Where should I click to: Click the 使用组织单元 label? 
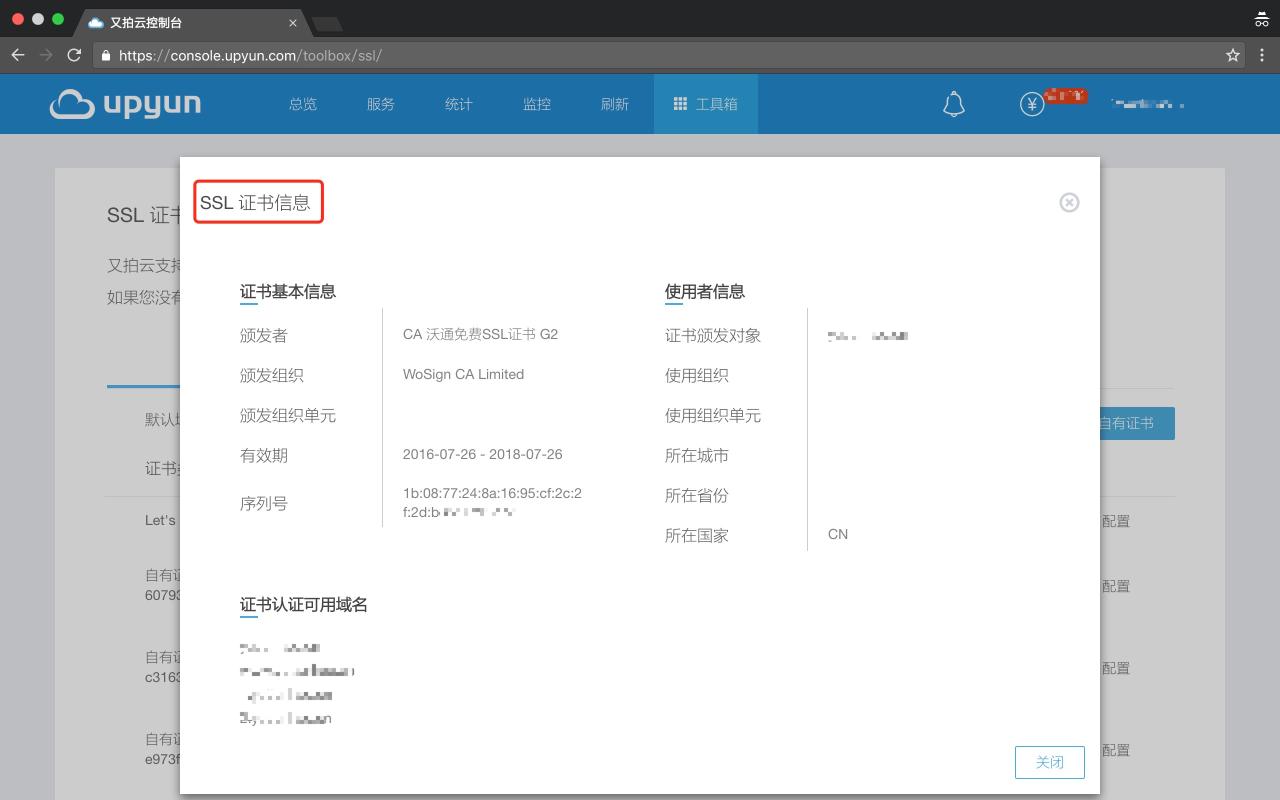tap(713, 415)
